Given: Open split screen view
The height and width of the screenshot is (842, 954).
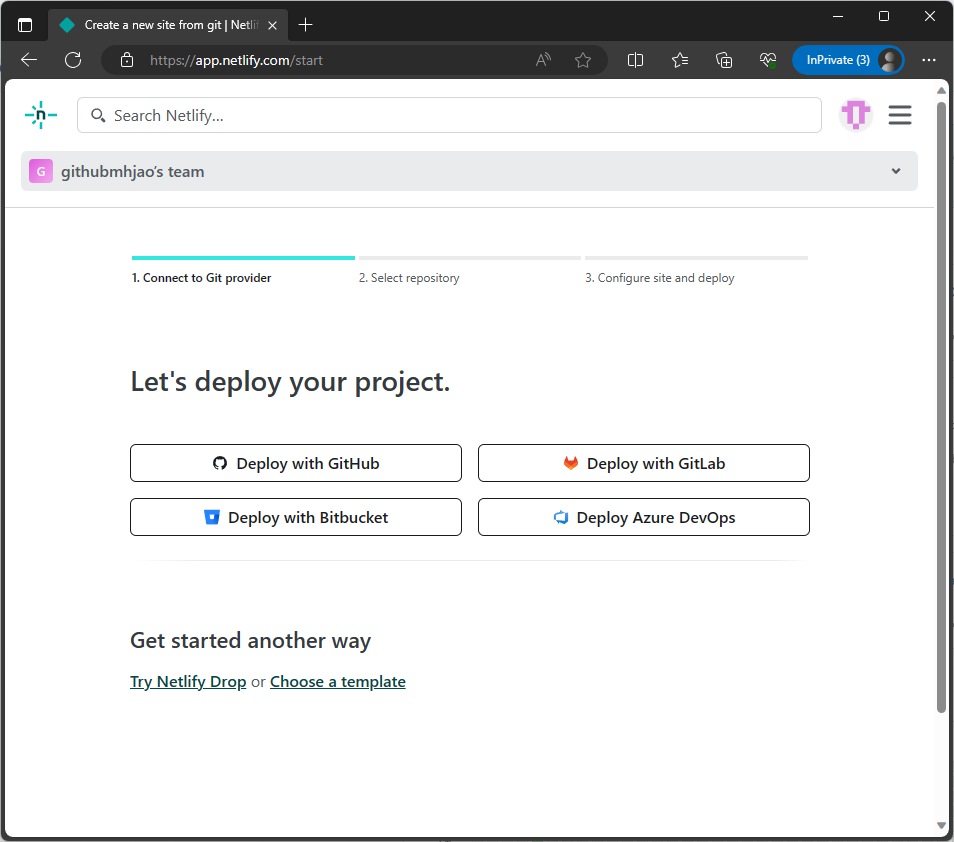Looking at the screenshot, I should 635,60.
